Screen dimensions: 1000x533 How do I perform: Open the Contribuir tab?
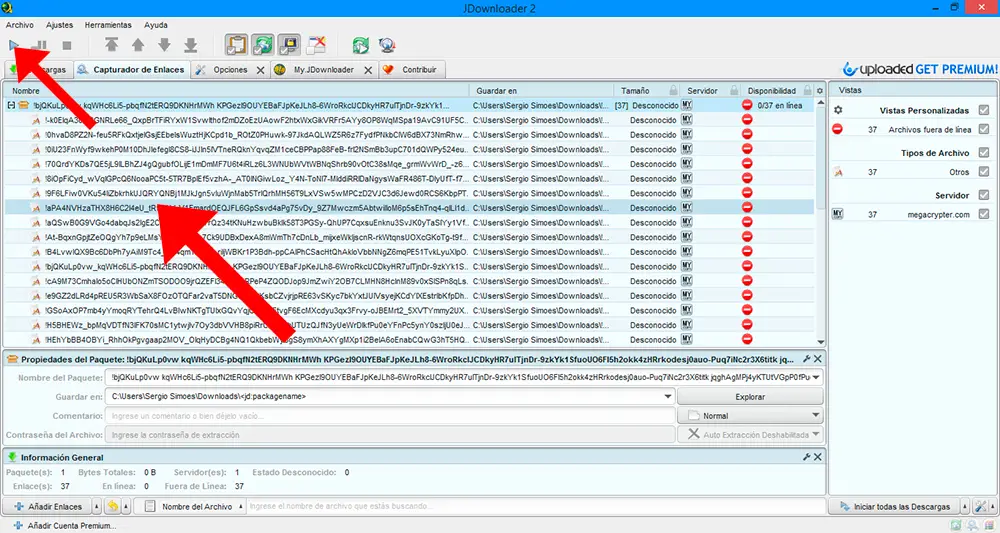411,70
